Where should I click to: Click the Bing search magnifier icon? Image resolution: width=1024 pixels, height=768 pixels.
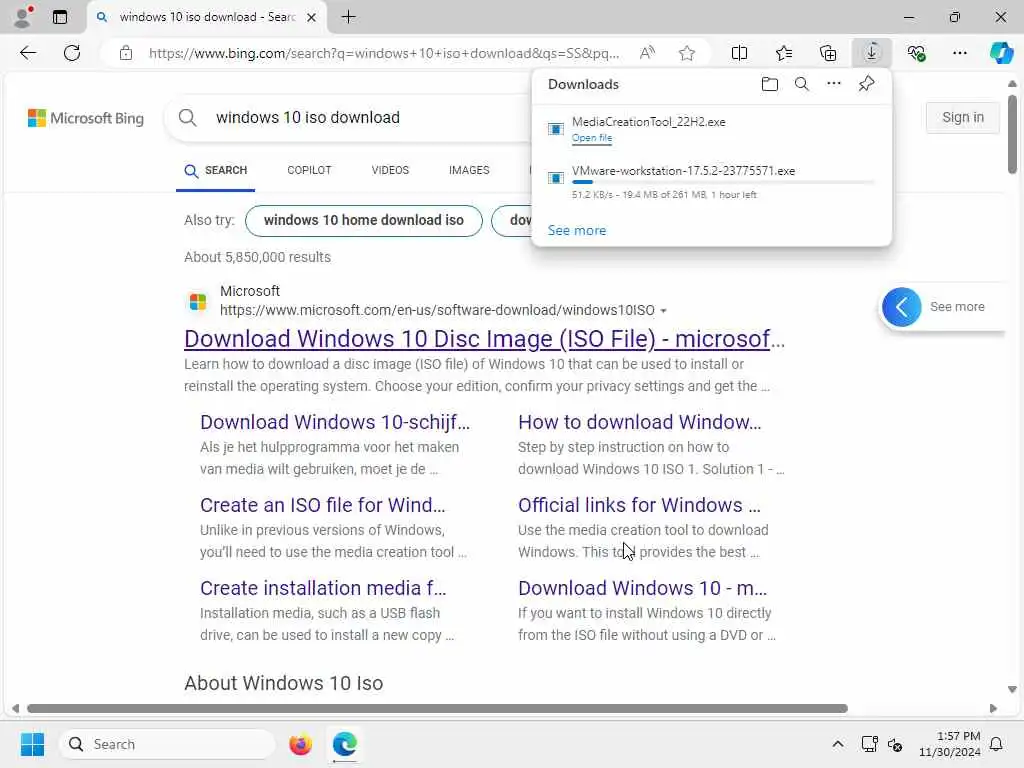point(187,118)
